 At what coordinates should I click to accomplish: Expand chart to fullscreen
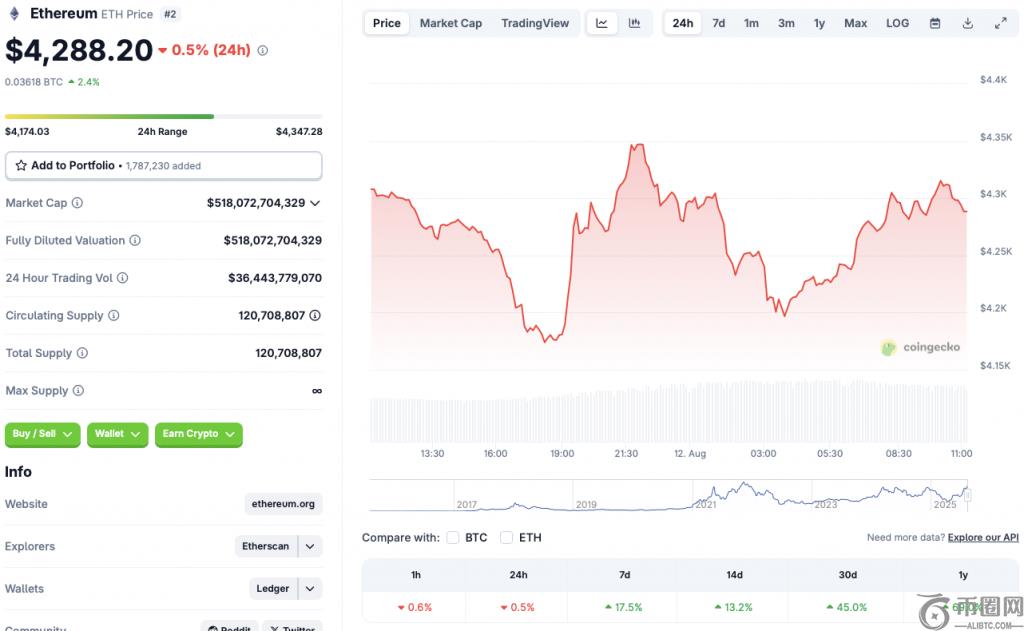click(1000, 23)
